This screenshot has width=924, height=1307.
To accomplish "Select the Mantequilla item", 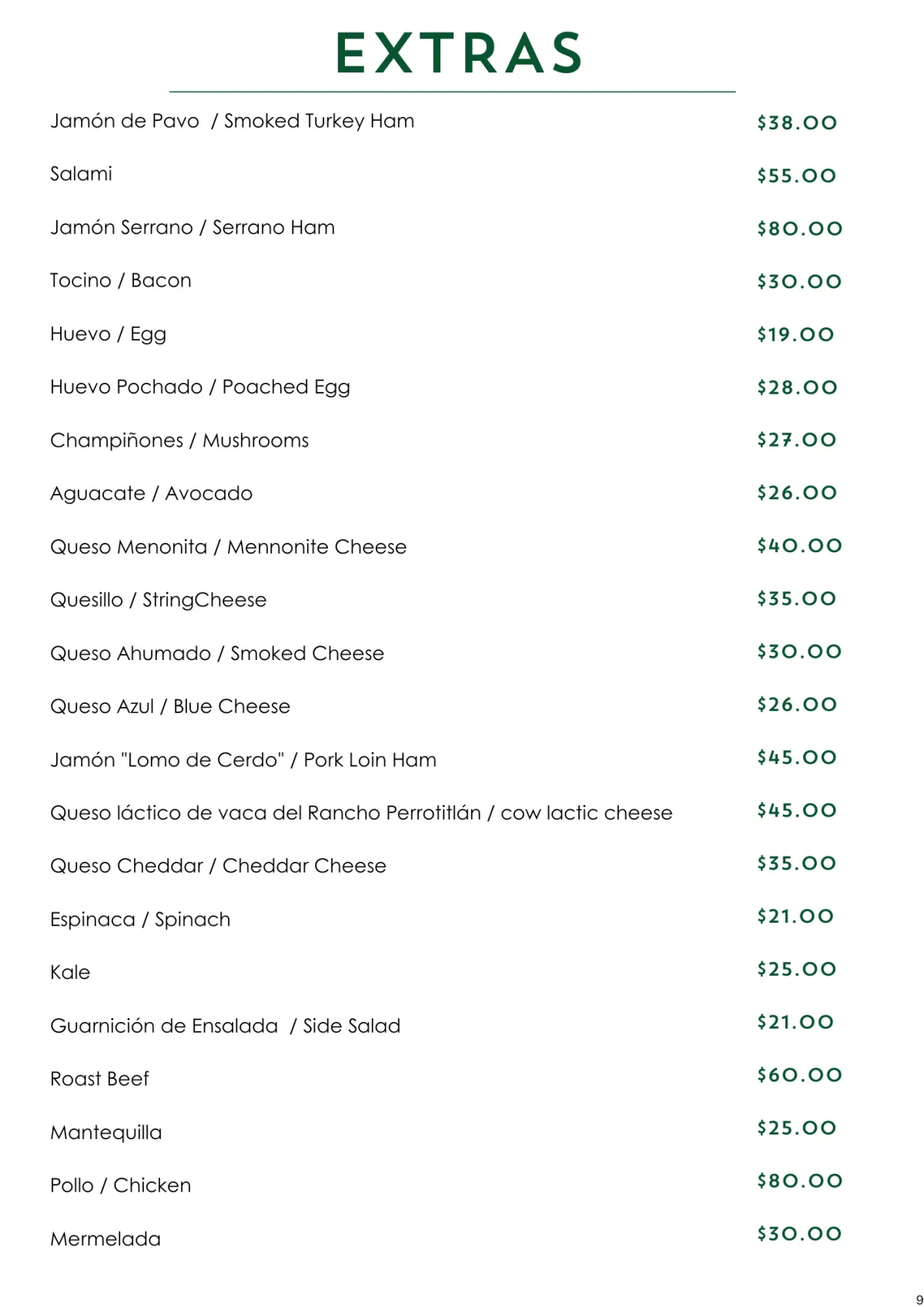I will point(106,1133).
